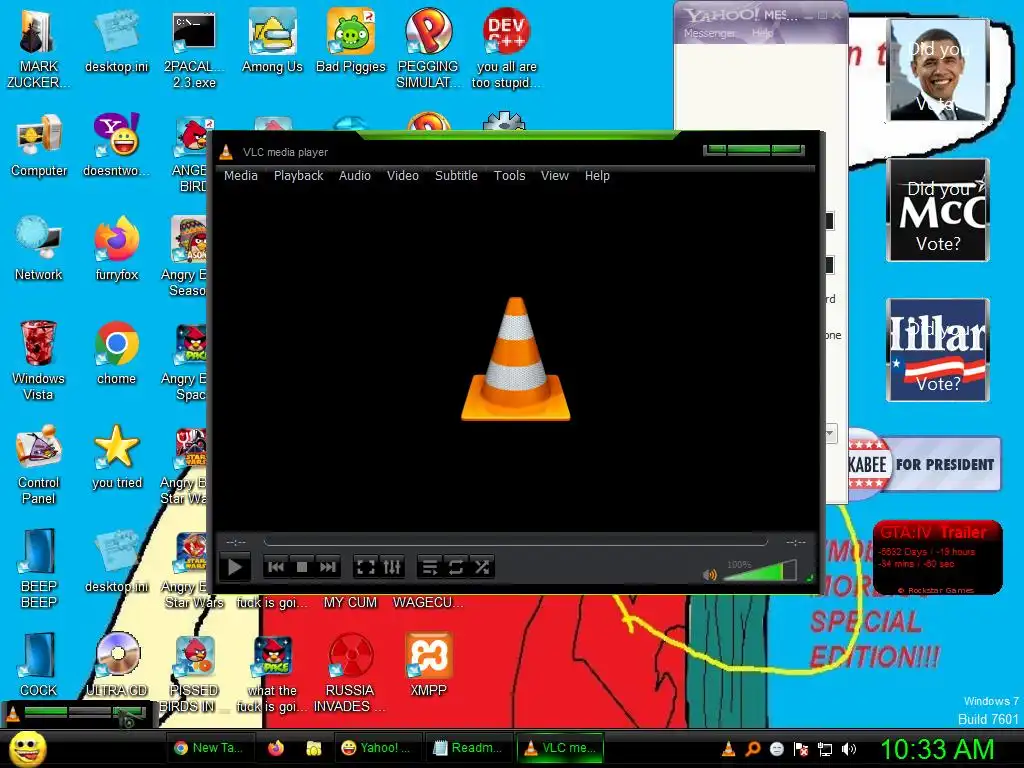Viewport: 1024px width, 768px height.
Task: Click the VLC seek bar
Action: tap(515, 542)
